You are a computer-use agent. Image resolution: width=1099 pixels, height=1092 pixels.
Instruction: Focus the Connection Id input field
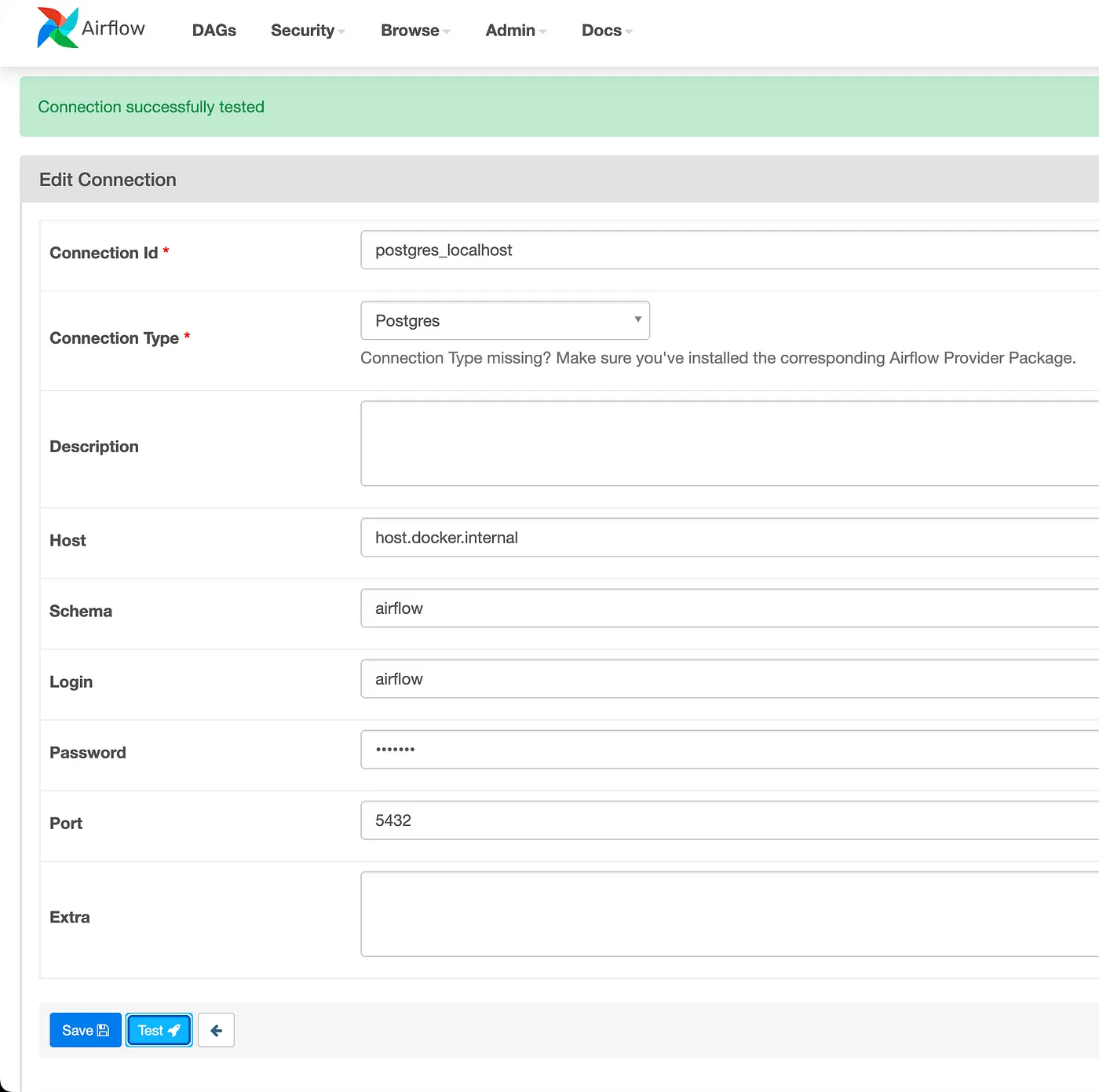pyautogui.click(x=729, y=250)
